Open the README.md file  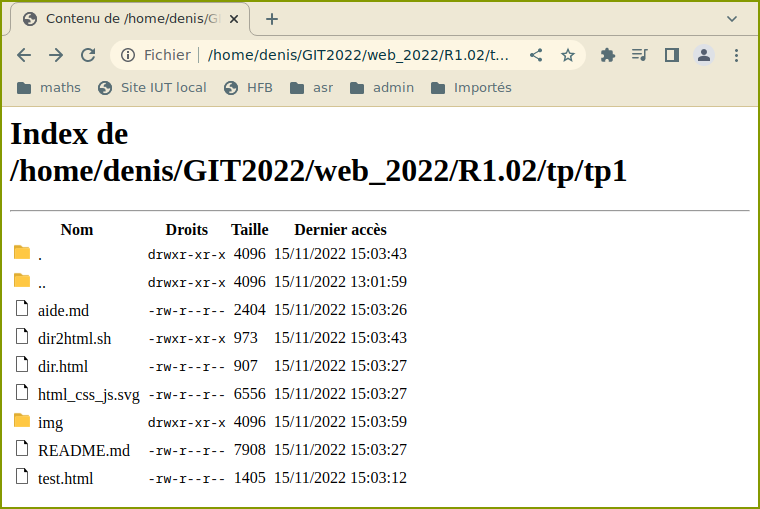pyautogui.click(x=84, y=450)
